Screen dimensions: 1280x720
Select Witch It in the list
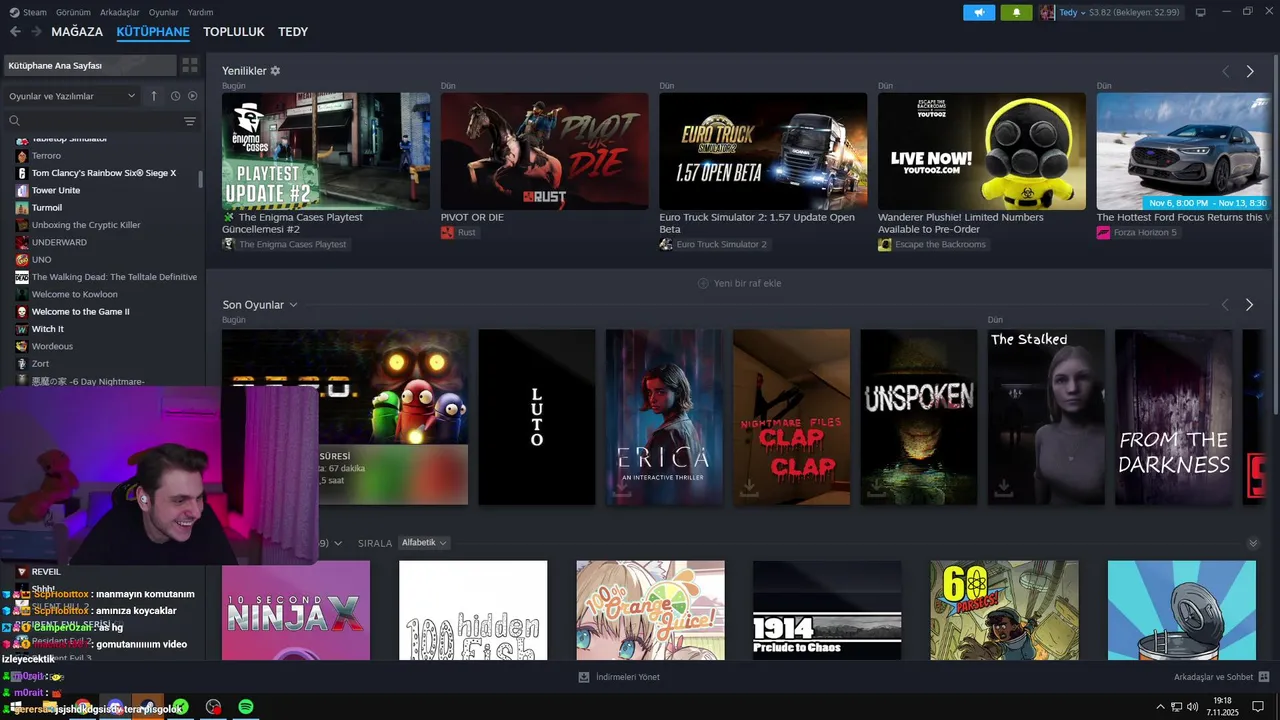(x=47, y=329)
